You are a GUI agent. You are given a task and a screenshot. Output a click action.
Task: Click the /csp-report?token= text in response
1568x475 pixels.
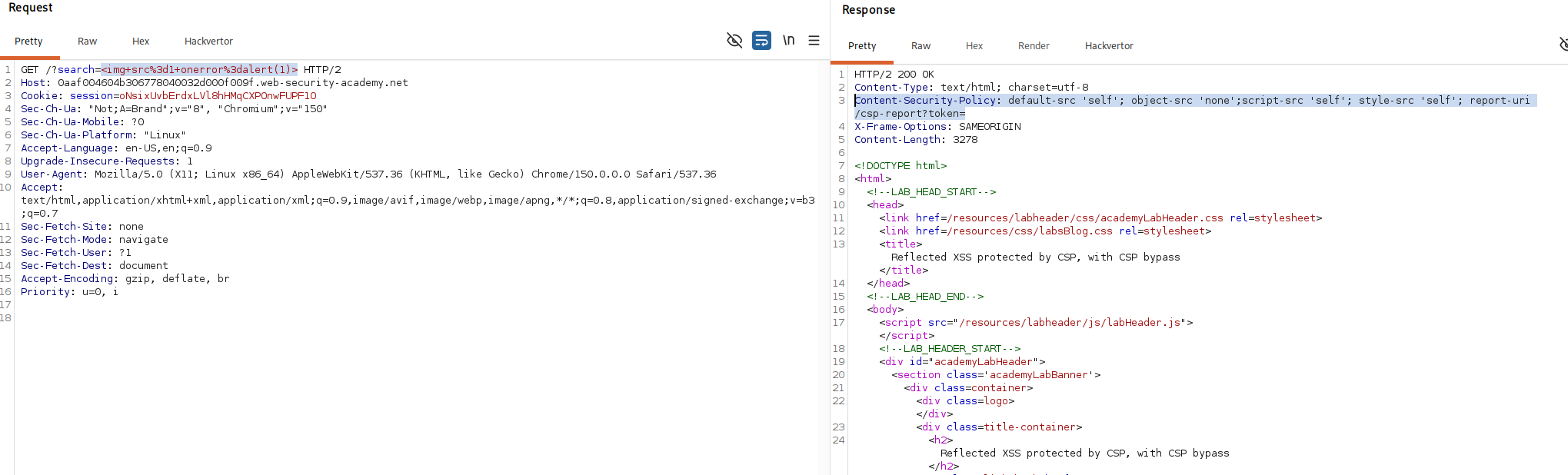tap(910, 114)
